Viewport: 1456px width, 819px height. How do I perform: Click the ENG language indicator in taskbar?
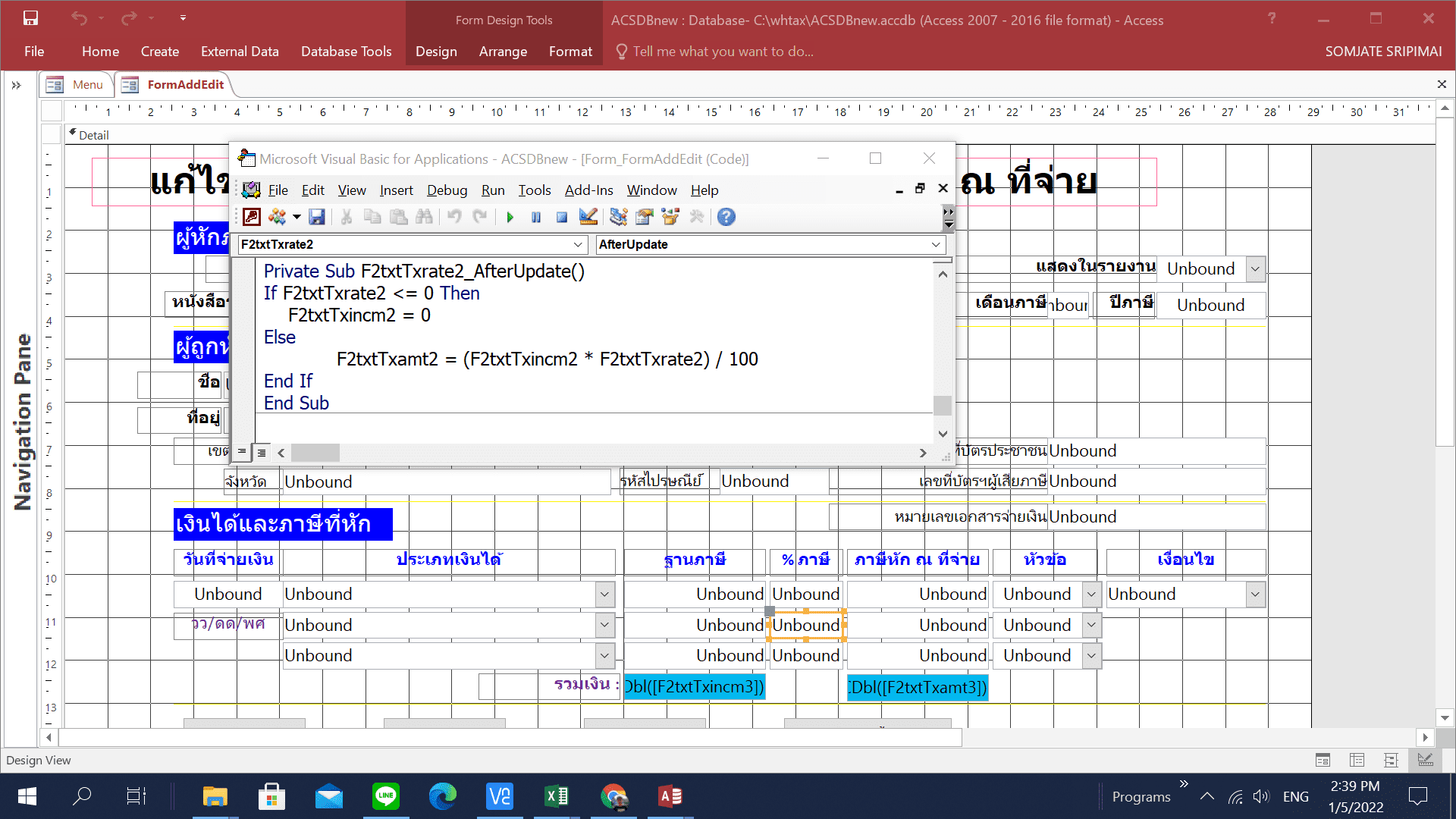1296,796
